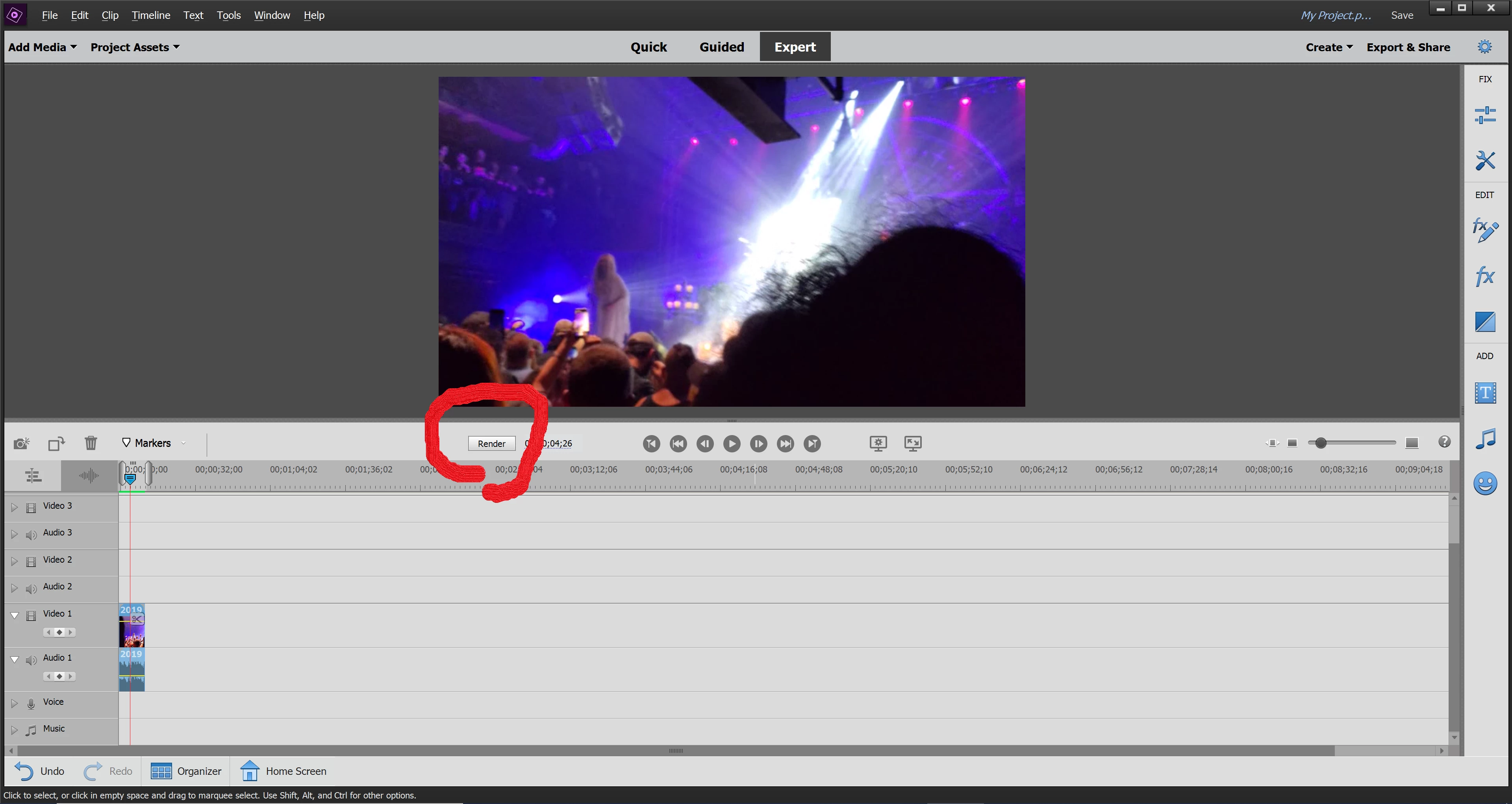
Task: Open the Tools wrench-and-scissors panel
Action: (1484, 160)
